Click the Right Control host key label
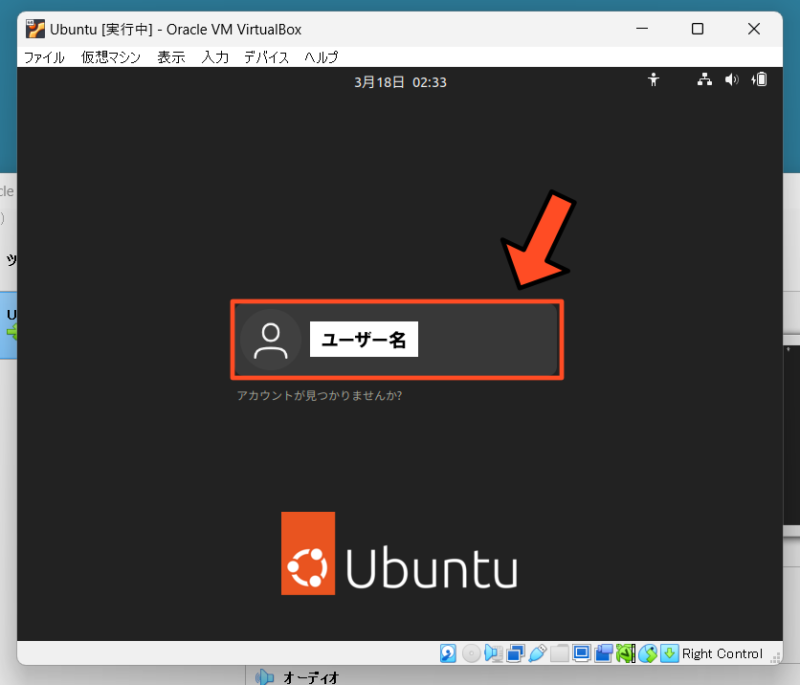The height and width of the screenshot is (685, 800). click(722, 654)
